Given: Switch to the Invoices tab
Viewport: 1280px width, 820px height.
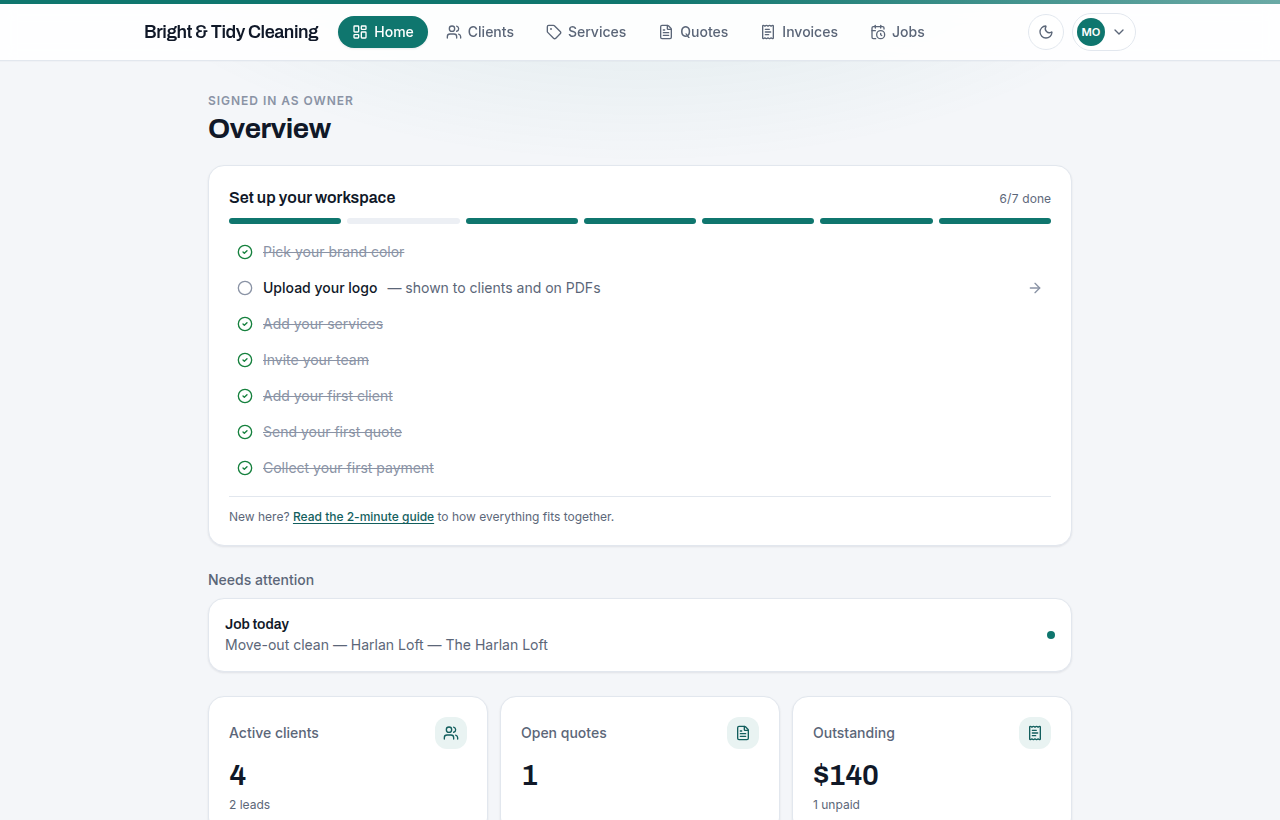Looking at the screenshot, I should point(799,32).
